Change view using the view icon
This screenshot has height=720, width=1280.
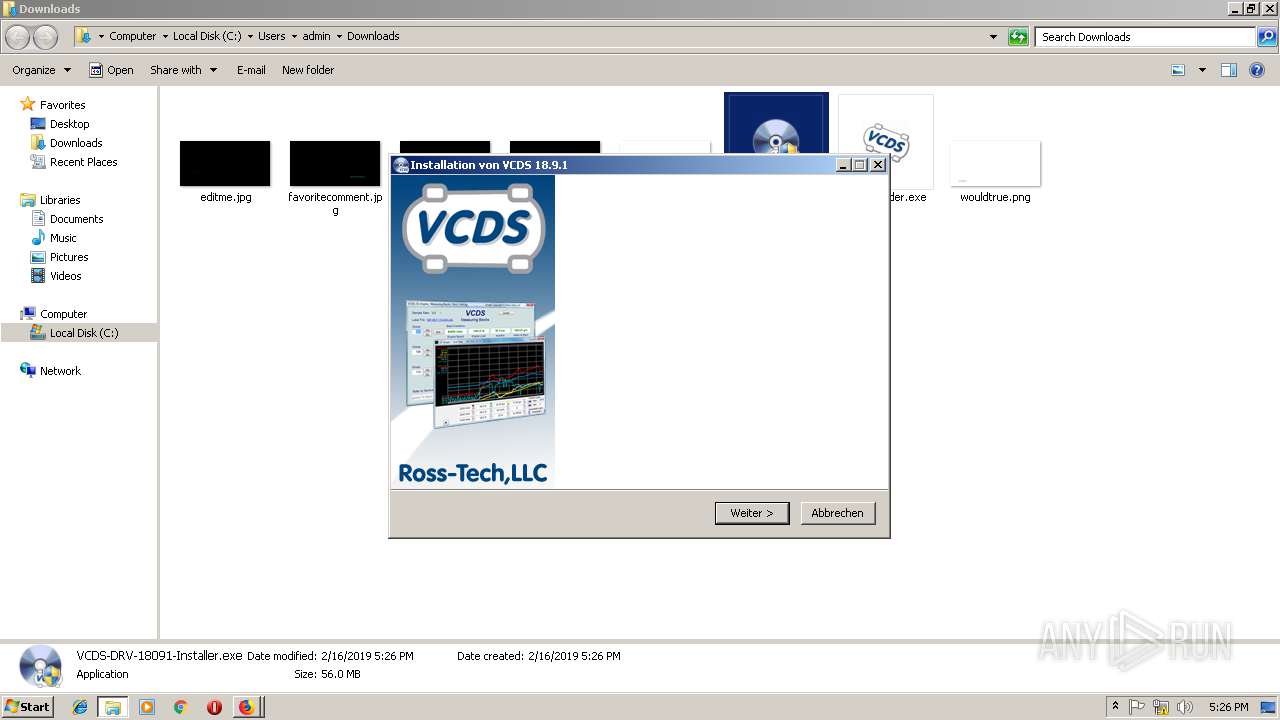coord(1178,70)
